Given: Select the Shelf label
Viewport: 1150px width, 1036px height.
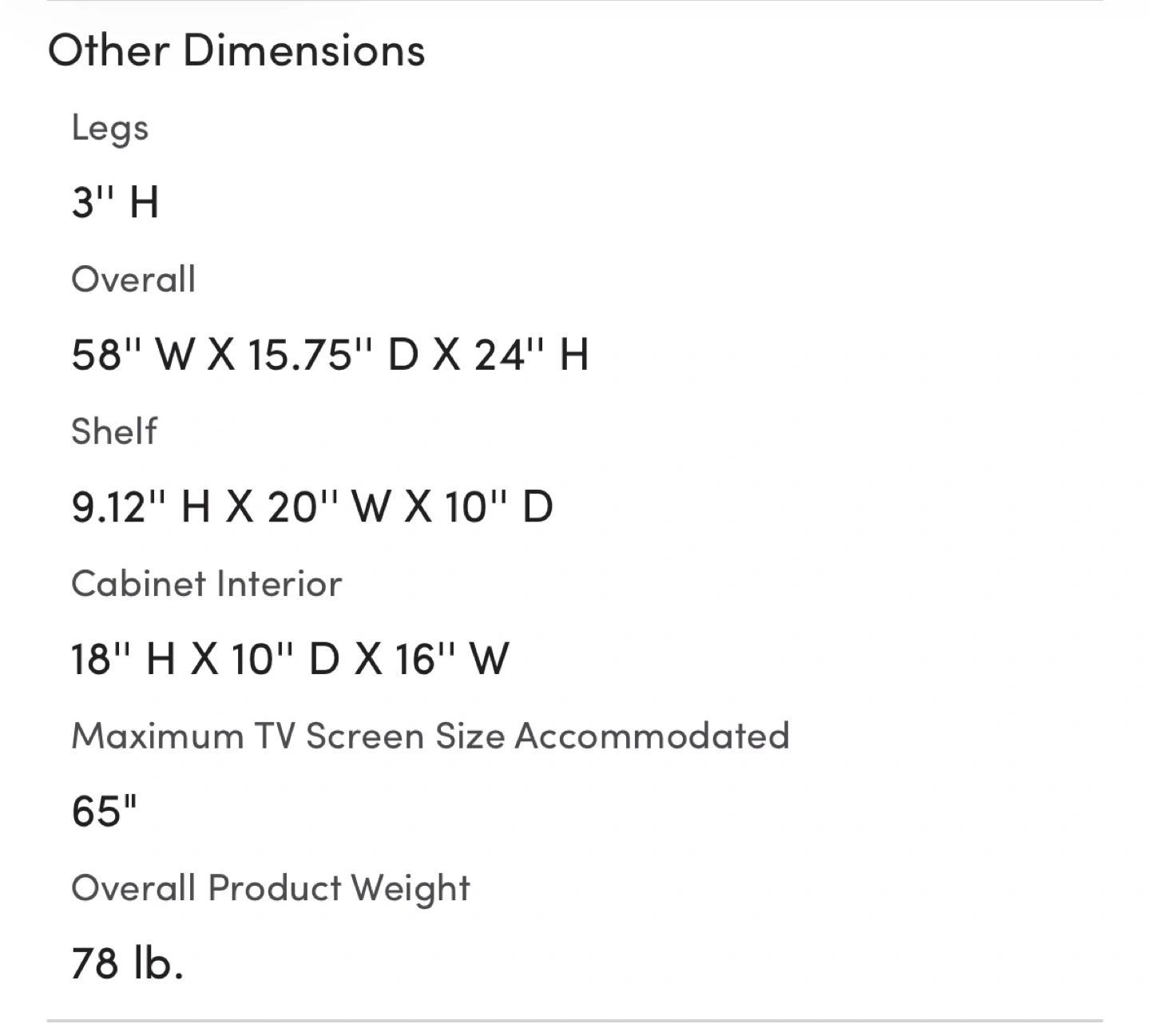Looking at the screenshot, I should tap(114, 431).
